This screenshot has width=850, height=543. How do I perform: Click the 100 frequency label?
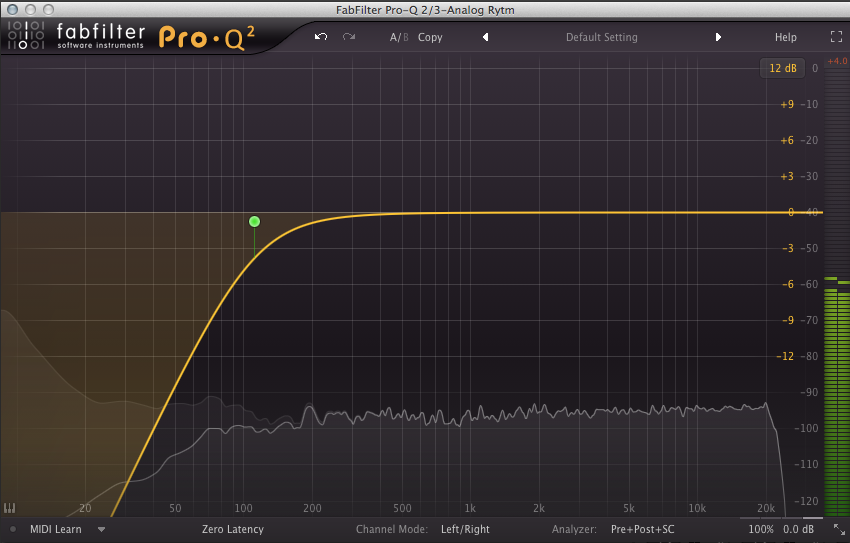(x=243, y=508)
